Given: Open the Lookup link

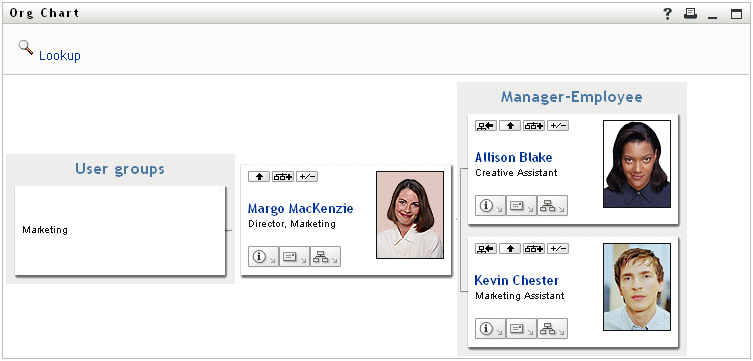Looking at the screenshot, I should 60,56.
